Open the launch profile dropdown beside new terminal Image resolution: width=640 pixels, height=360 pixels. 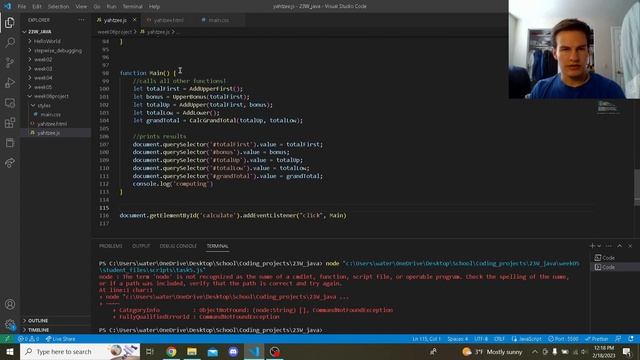point(599,246)
